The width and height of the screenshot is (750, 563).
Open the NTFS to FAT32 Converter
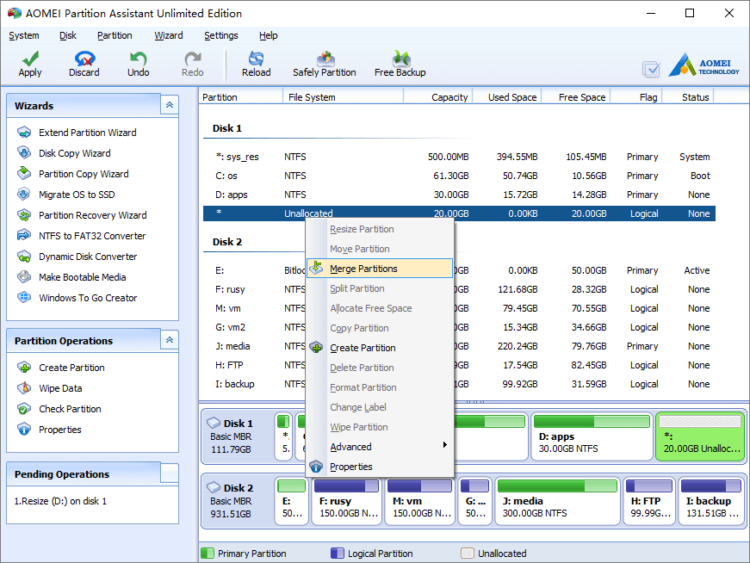(92, 236)
